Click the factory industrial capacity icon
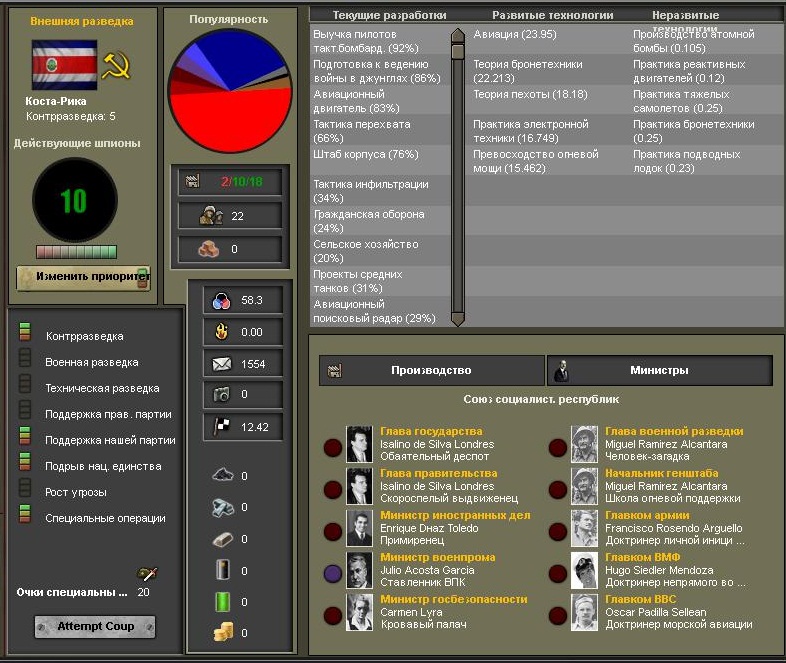 click(x=192, y=181)
